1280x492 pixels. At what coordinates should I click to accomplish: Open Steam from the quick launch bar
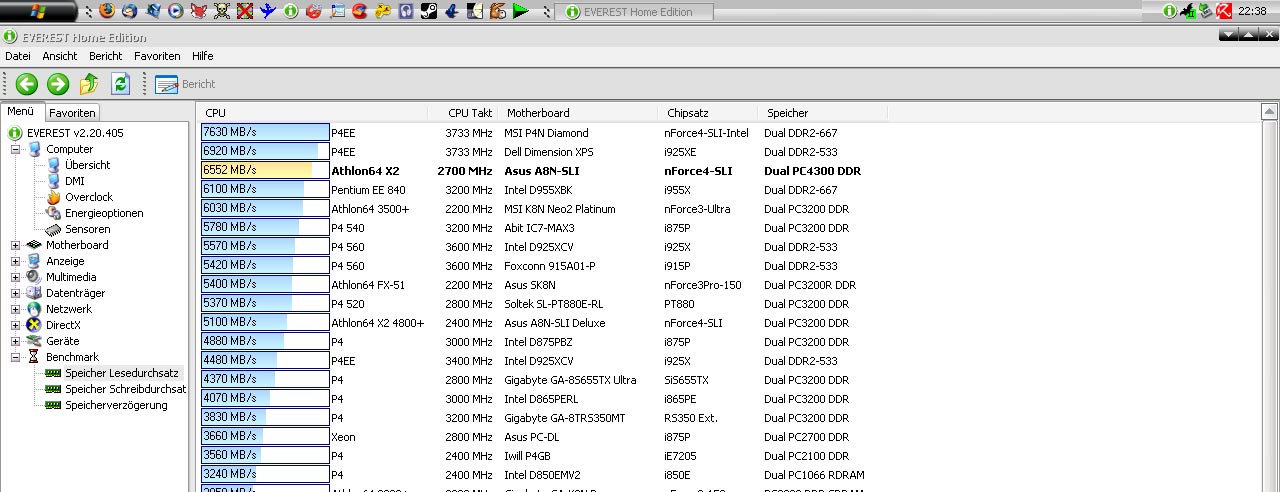pos(428,11)
